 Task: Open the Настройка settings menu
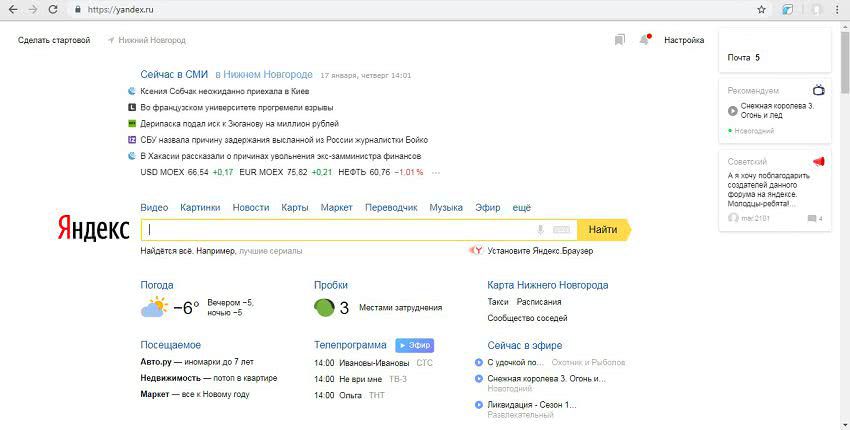[684, 40]
